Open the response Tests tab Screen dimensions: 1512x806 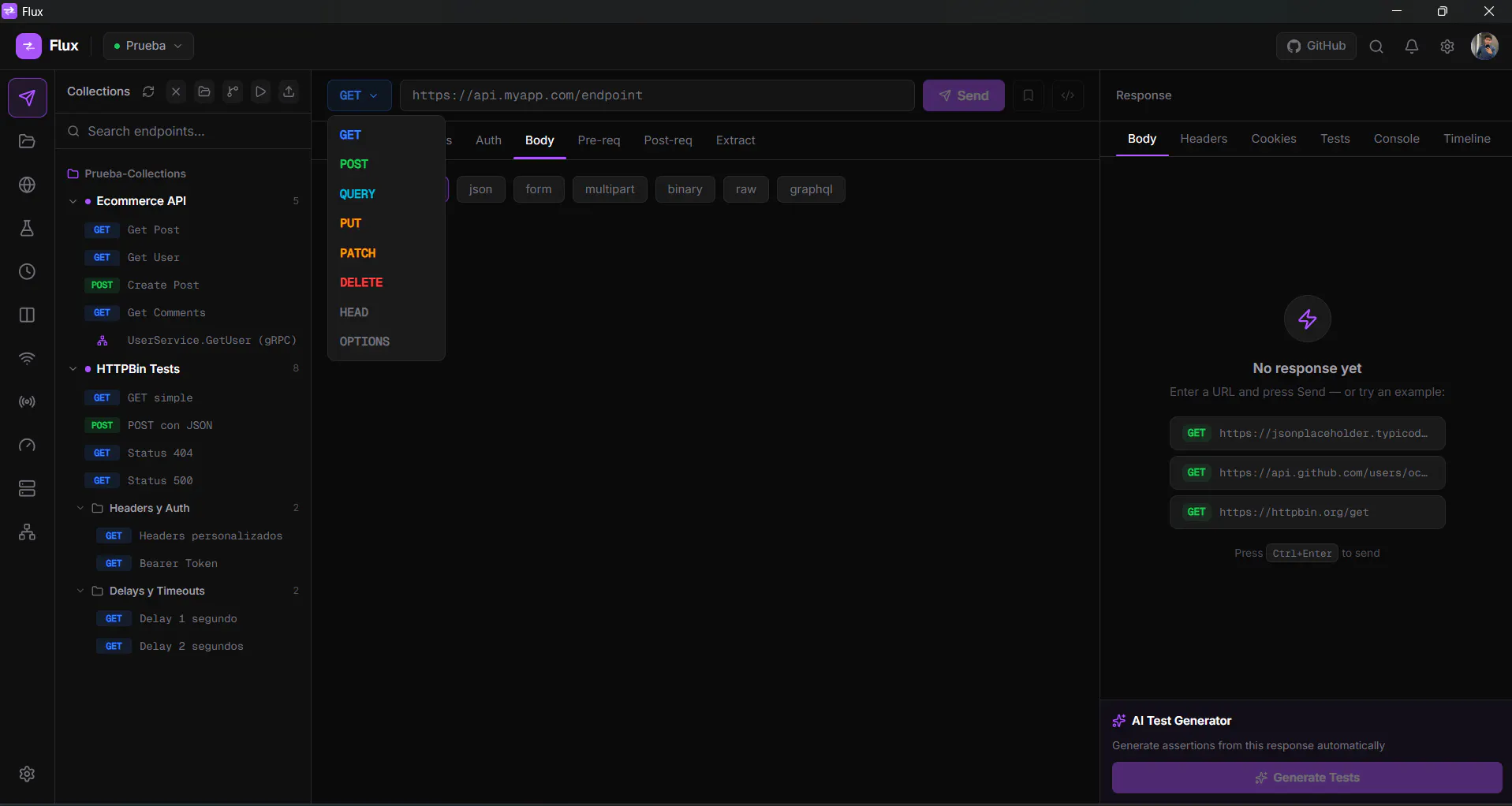(1335, 139)
